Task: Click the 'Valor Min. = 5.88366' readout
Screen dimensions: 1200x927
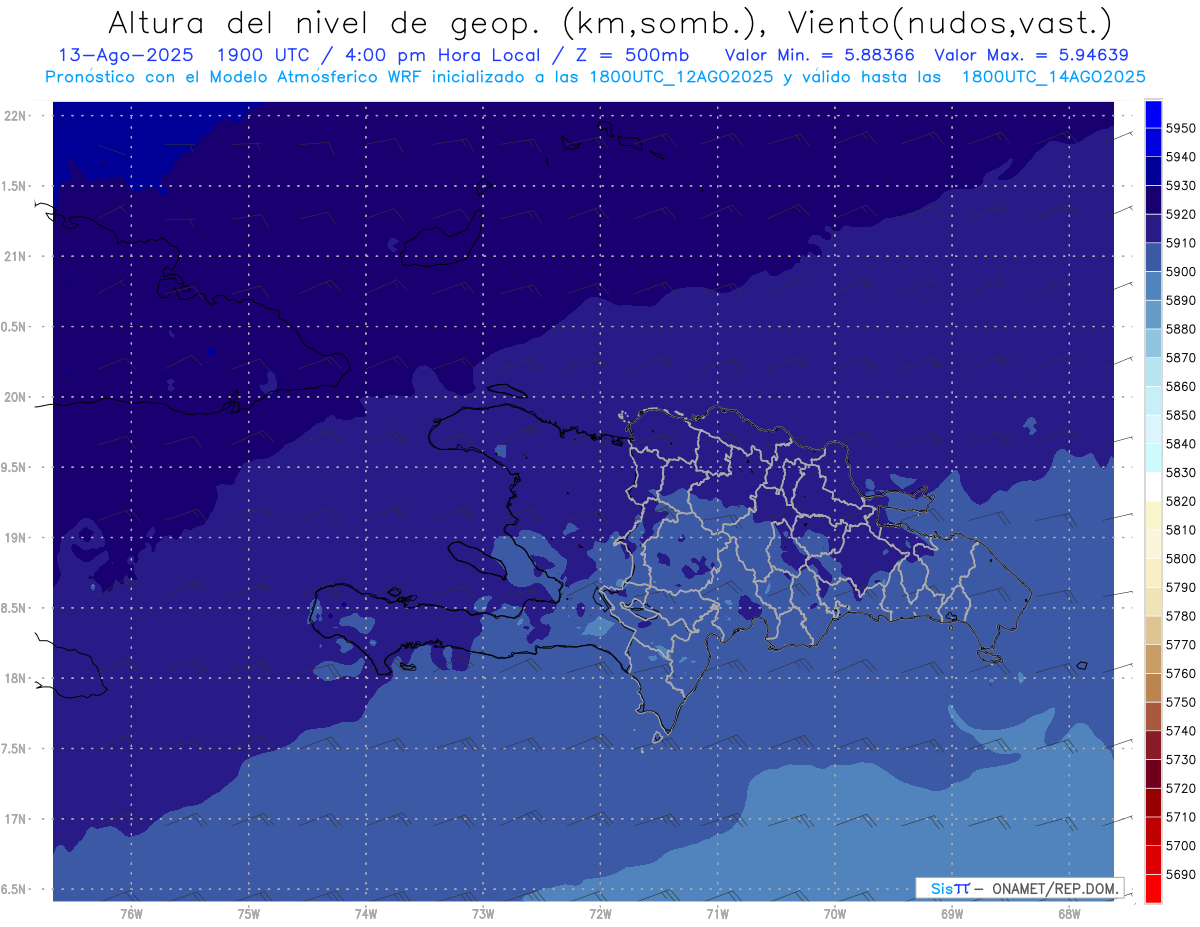Action: pyautogui.click(x=819, y=54)
